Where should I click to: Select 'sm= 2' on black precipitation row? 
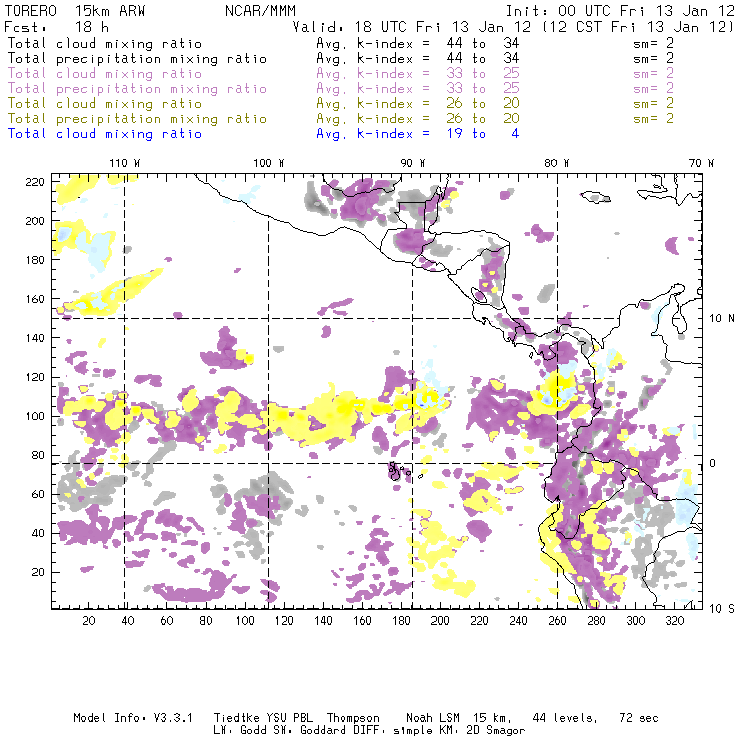click(x=654, y=59)
